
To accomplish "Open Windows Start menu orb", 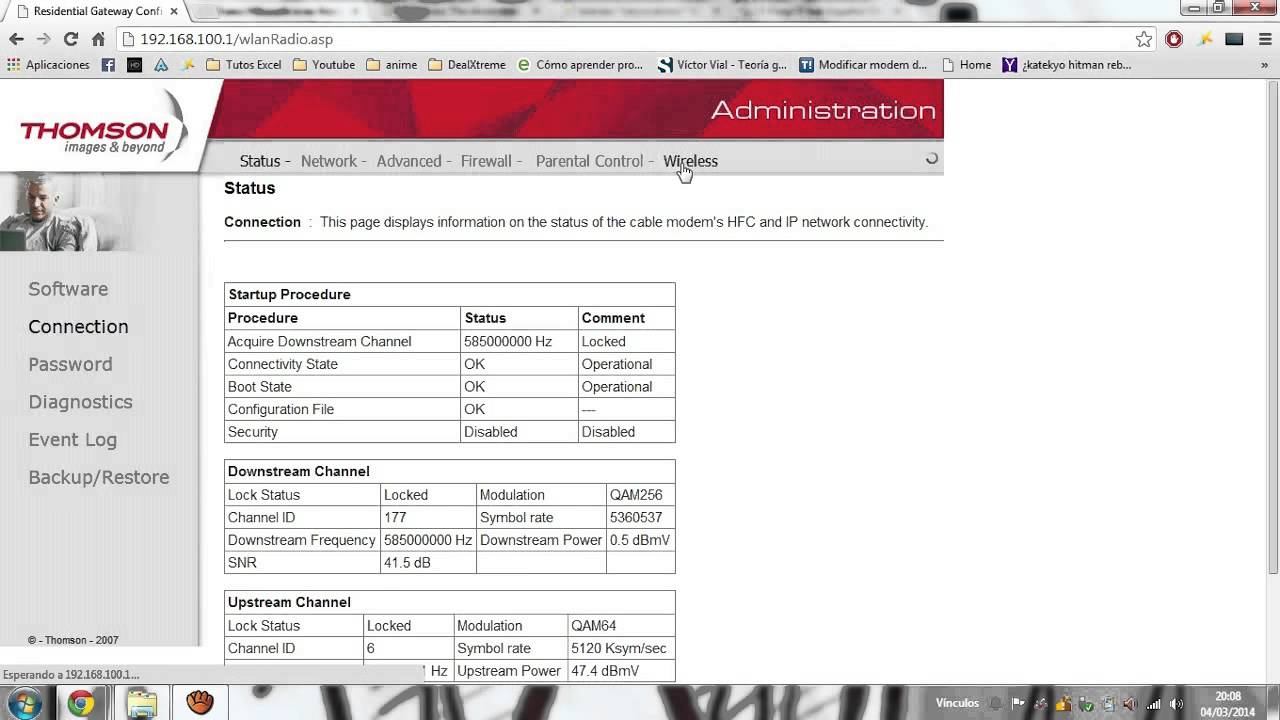I will tap(24, 703).
